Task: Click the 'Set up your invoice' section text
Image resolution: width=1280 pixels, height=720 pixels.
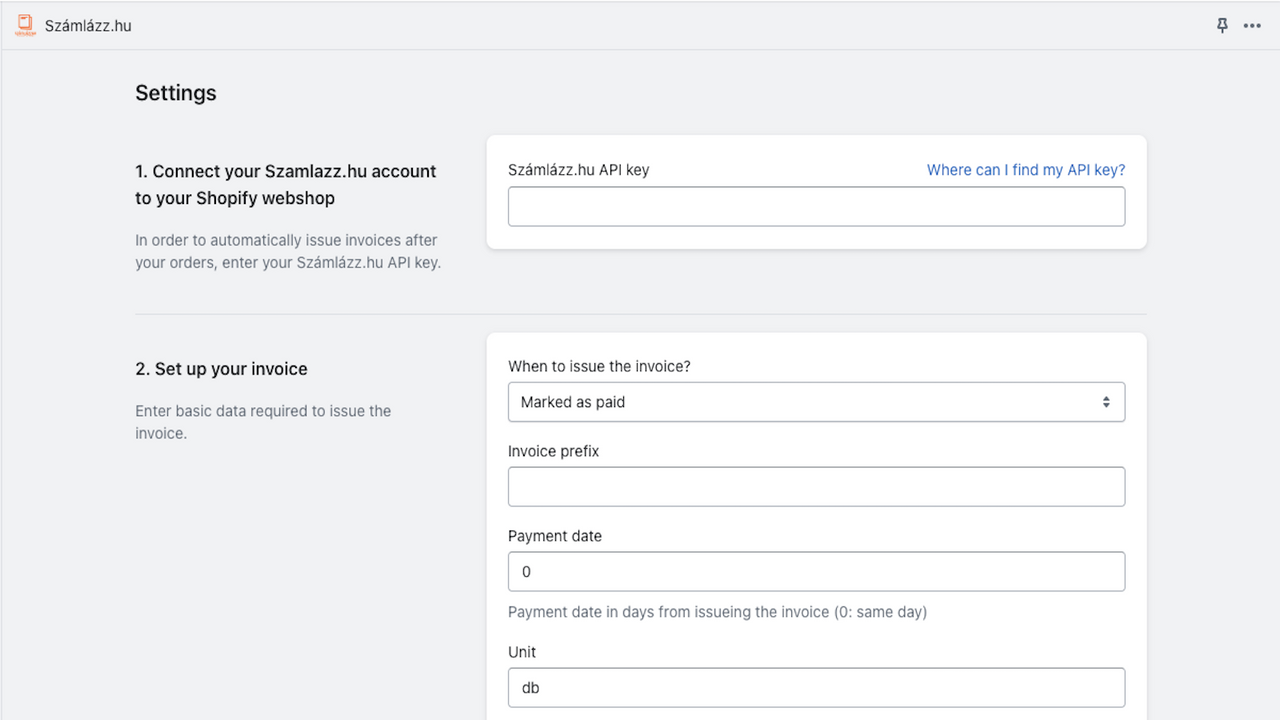Action: [x=221, y=368]
